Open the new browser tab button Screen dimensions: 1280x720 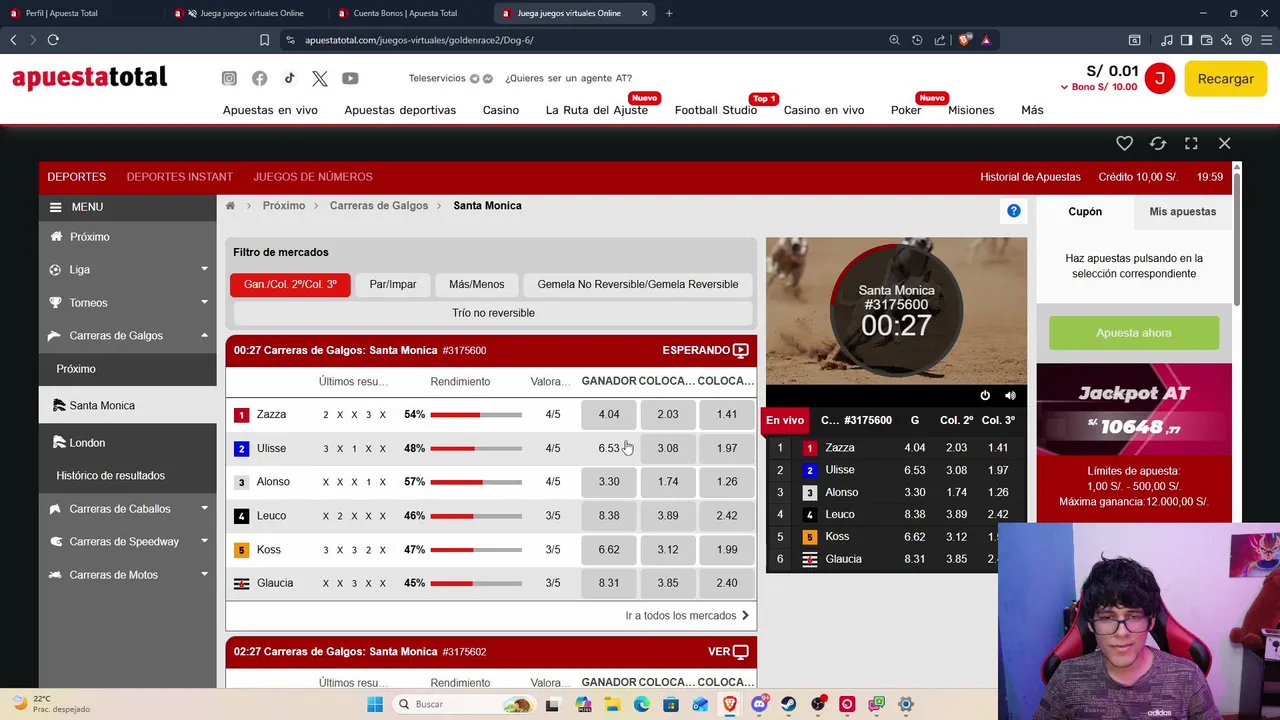[669, 13]
